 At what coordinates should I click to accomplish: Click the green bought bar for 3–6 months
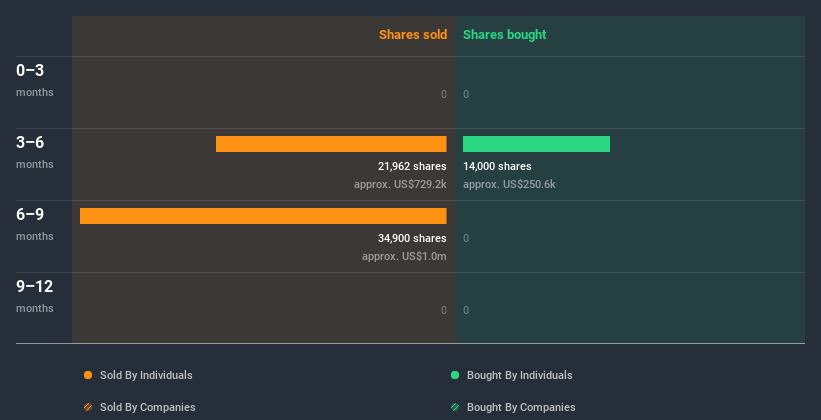[x=536, y=144]
